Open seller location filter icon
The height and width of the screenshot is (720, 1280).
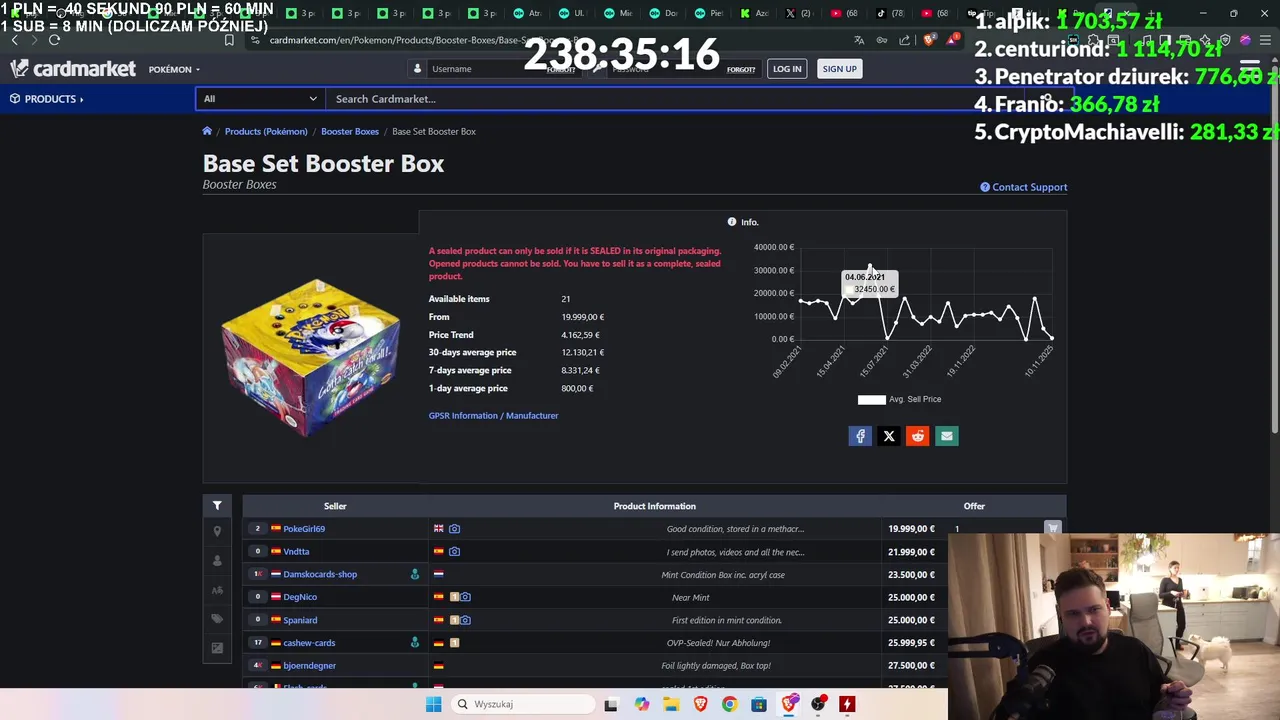[217, 532]
